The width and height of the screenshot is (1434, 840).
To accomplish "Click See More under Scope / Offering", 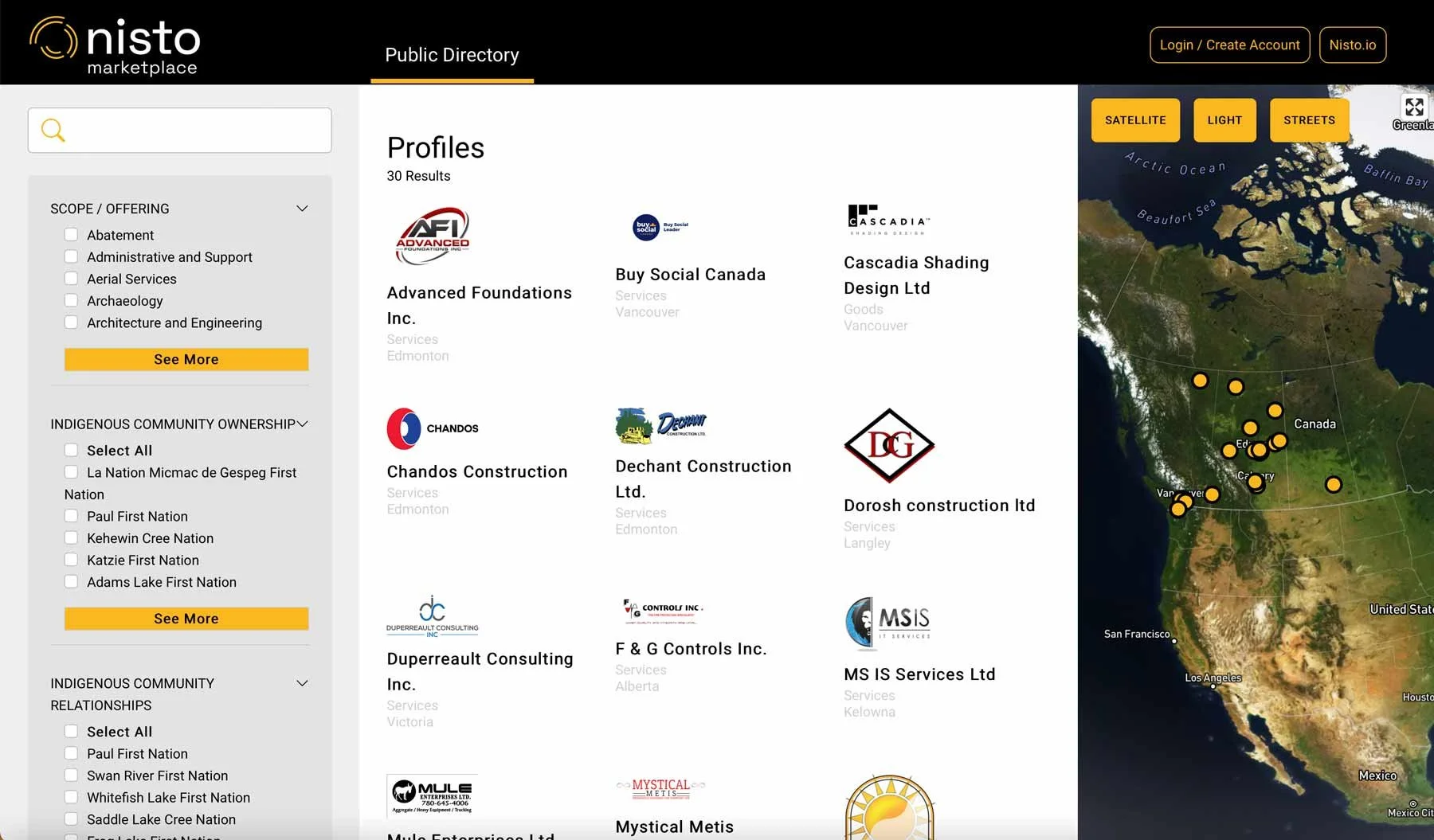I will pyautogui.click(x=186, y=359).
